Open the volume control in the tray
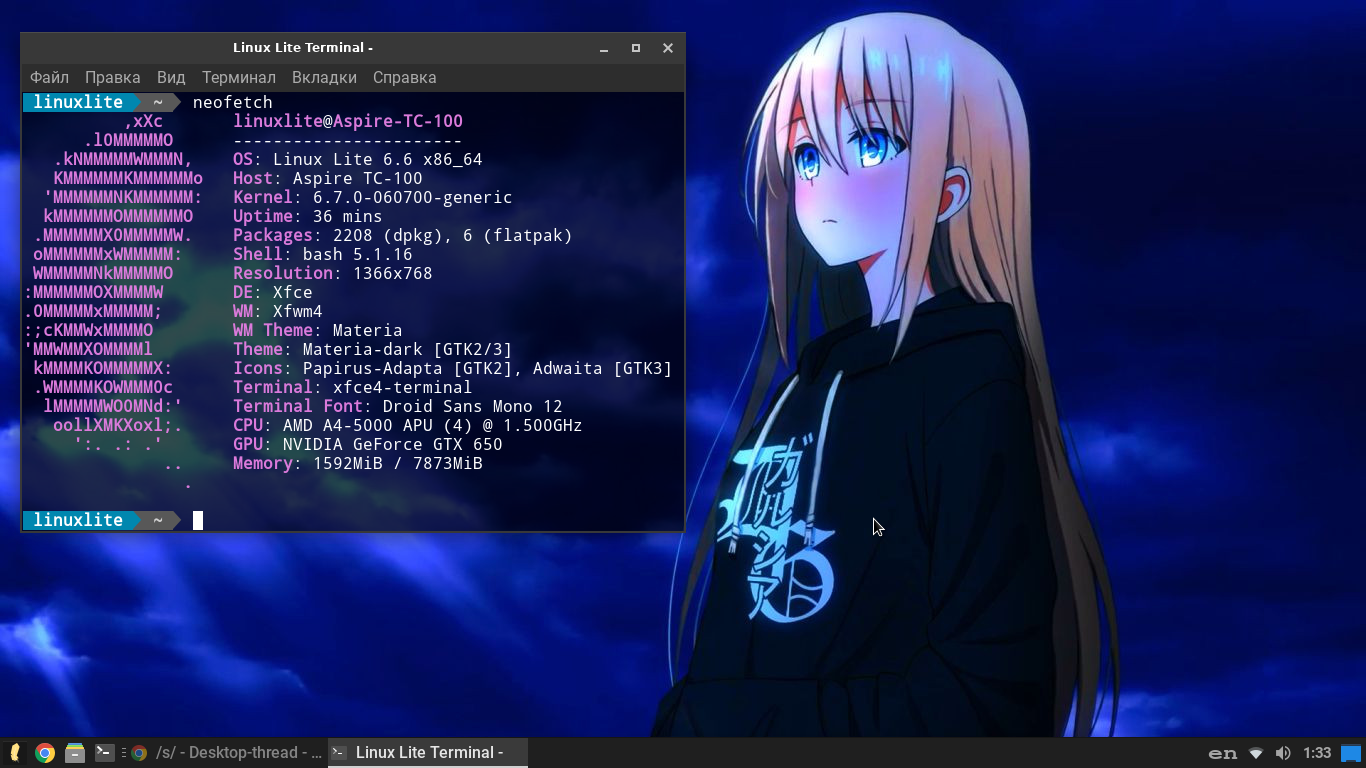The width and height of the screenshot is (1366, 768). [1283, 753]
